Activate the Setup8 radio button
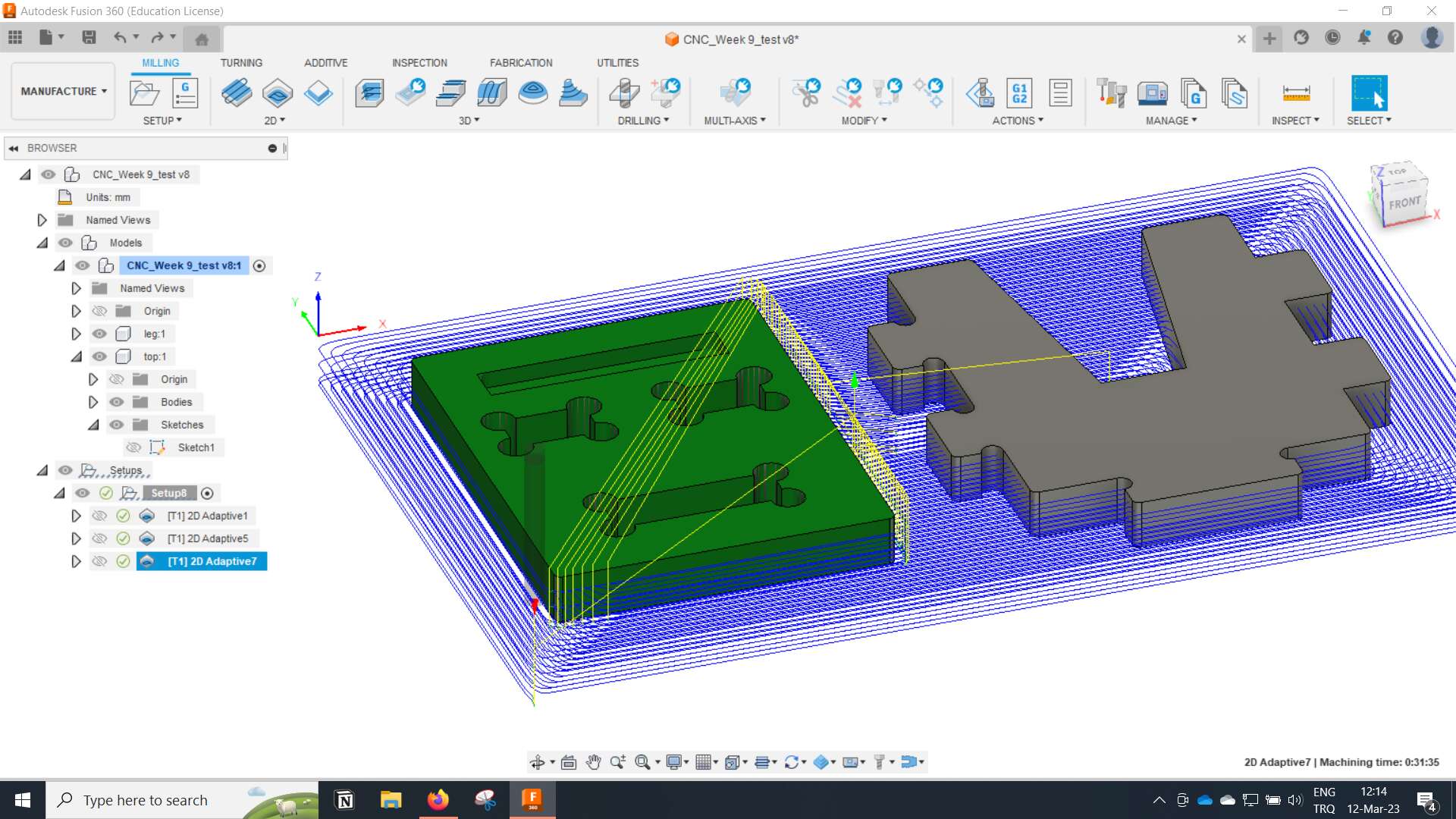 tap(207, 493)
